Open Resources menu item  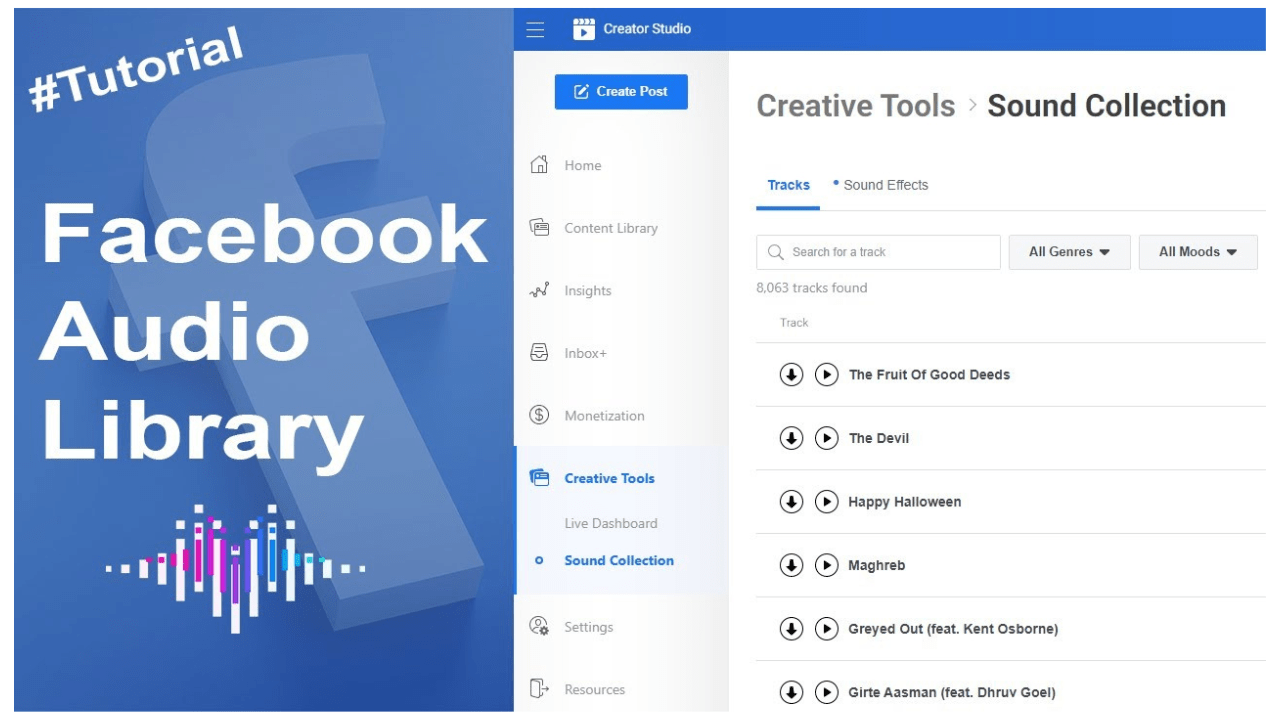coord(594,689)
